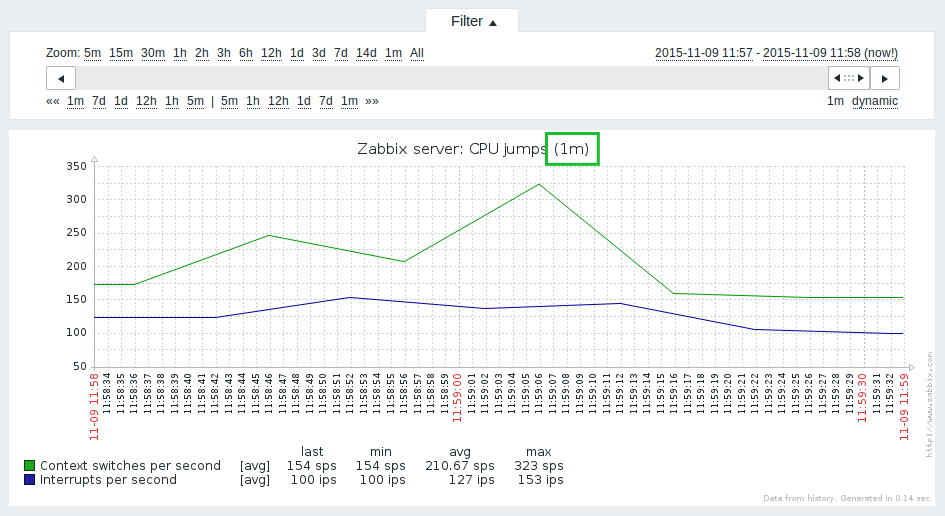
Task: Click the Filter collapse arrow icon
Action: tap(493, 23)
